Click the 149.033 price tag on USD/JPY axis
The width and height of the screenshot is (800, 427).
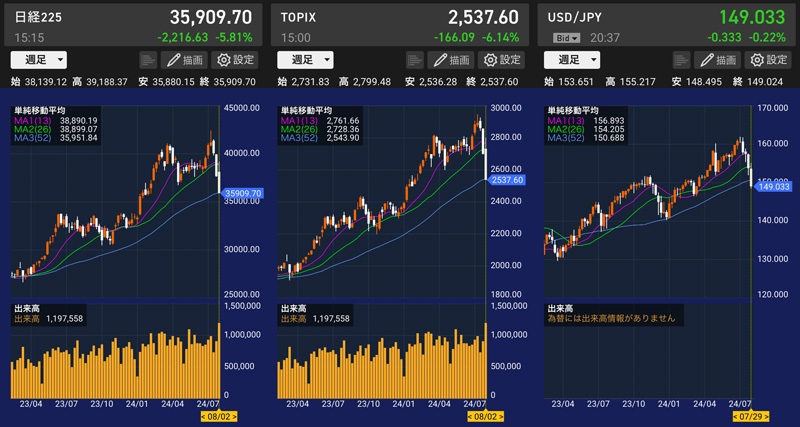772,187
